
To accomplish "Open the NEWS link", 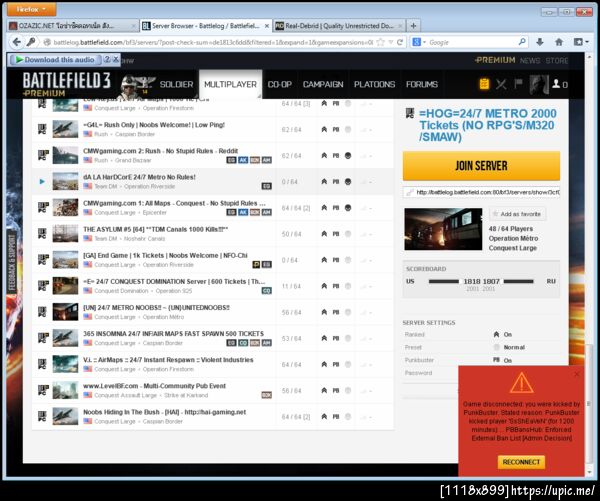I will click(530, 60).
